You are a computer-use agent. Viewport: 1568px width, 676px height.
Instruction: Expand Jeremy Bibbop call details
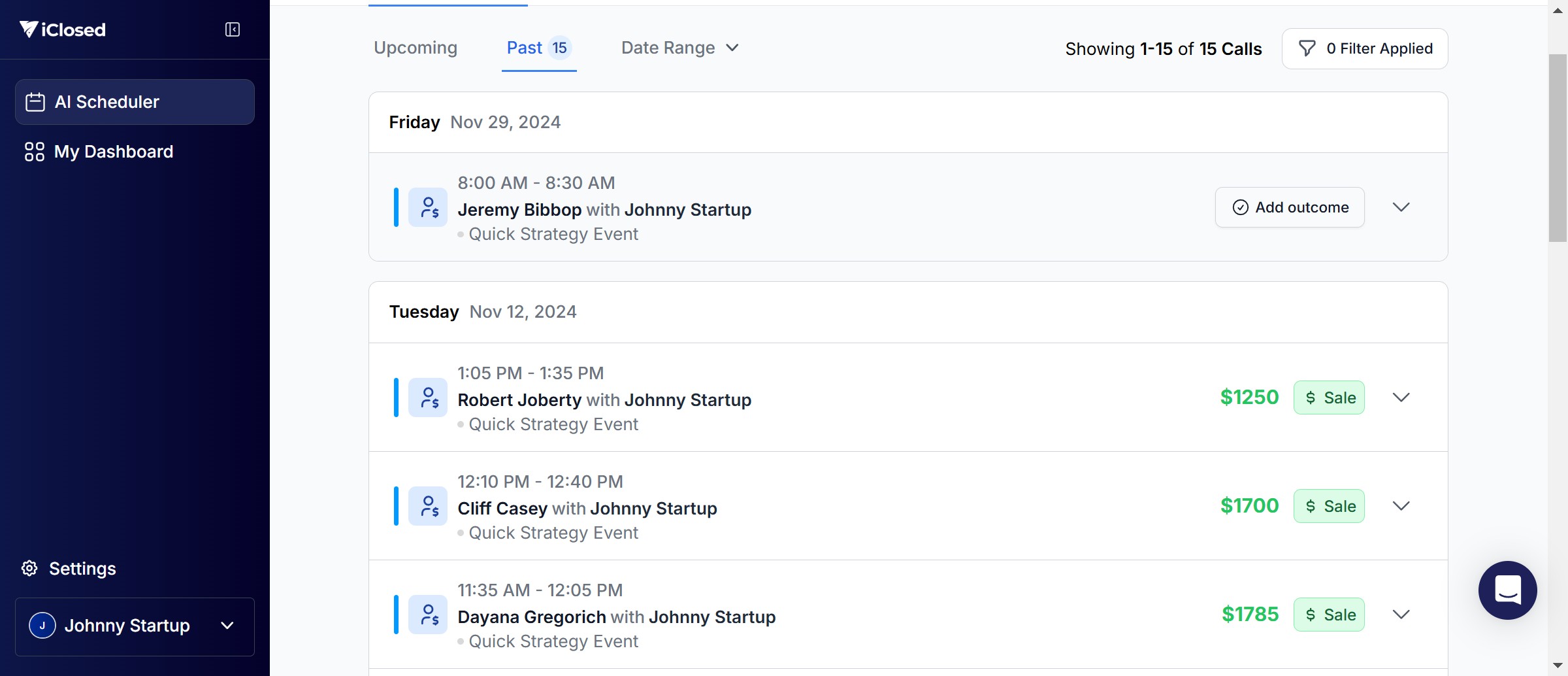tap(1401, 207)
